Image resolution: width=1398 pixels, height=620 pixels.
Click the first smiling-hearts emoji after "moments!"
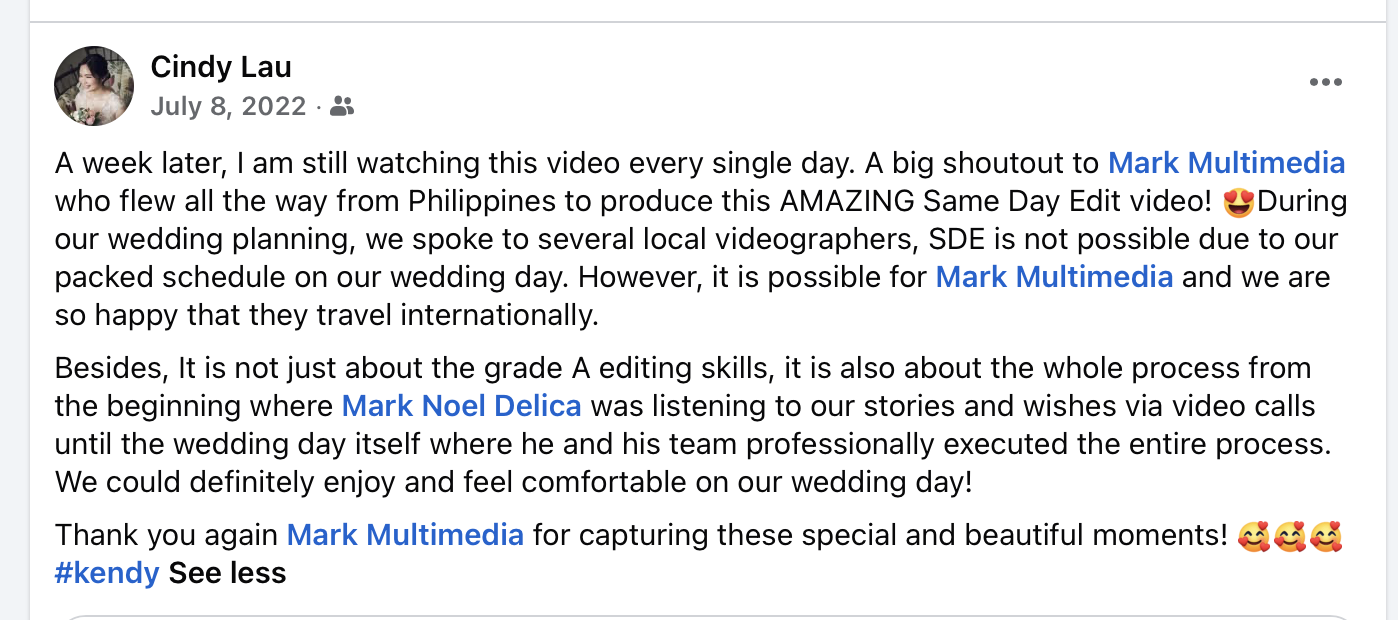coord(1253,536)
